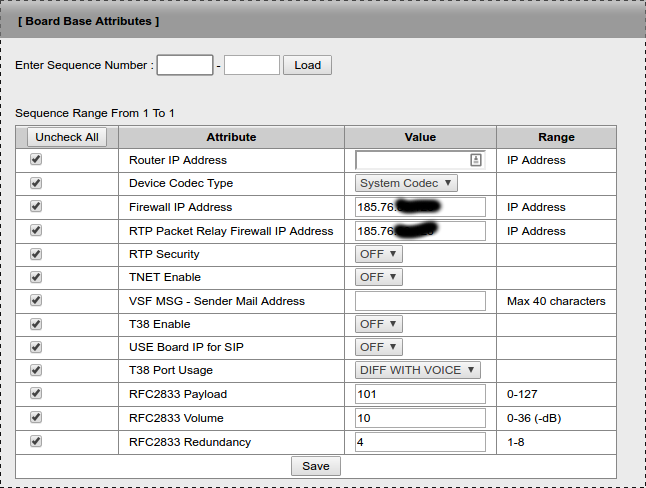Click the RFC2833 Volume value field
The width and height of the screenshot is (646, 488).
(420, 418)
